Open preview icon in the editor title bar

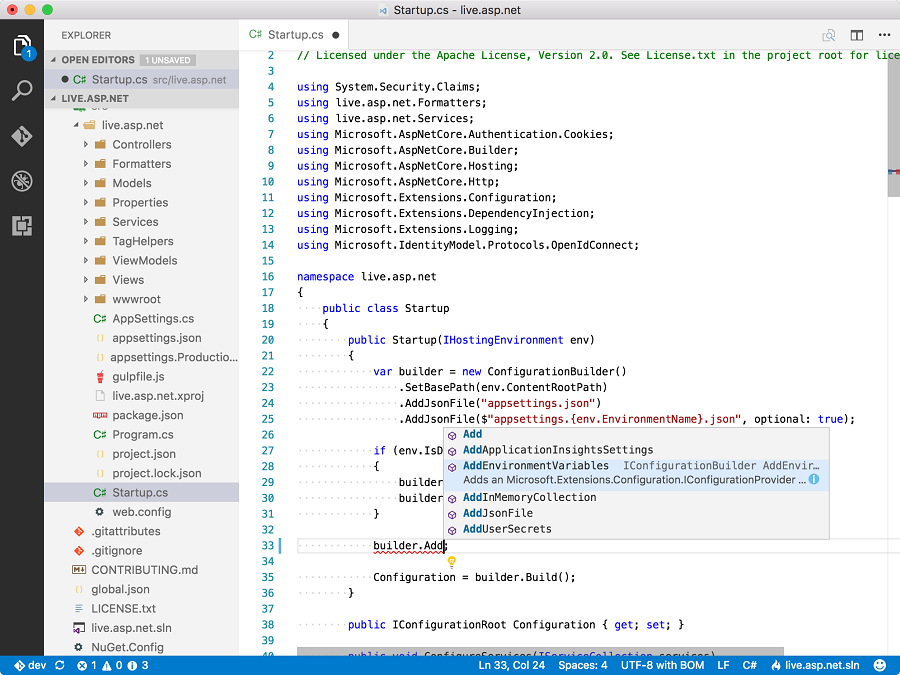828,34
